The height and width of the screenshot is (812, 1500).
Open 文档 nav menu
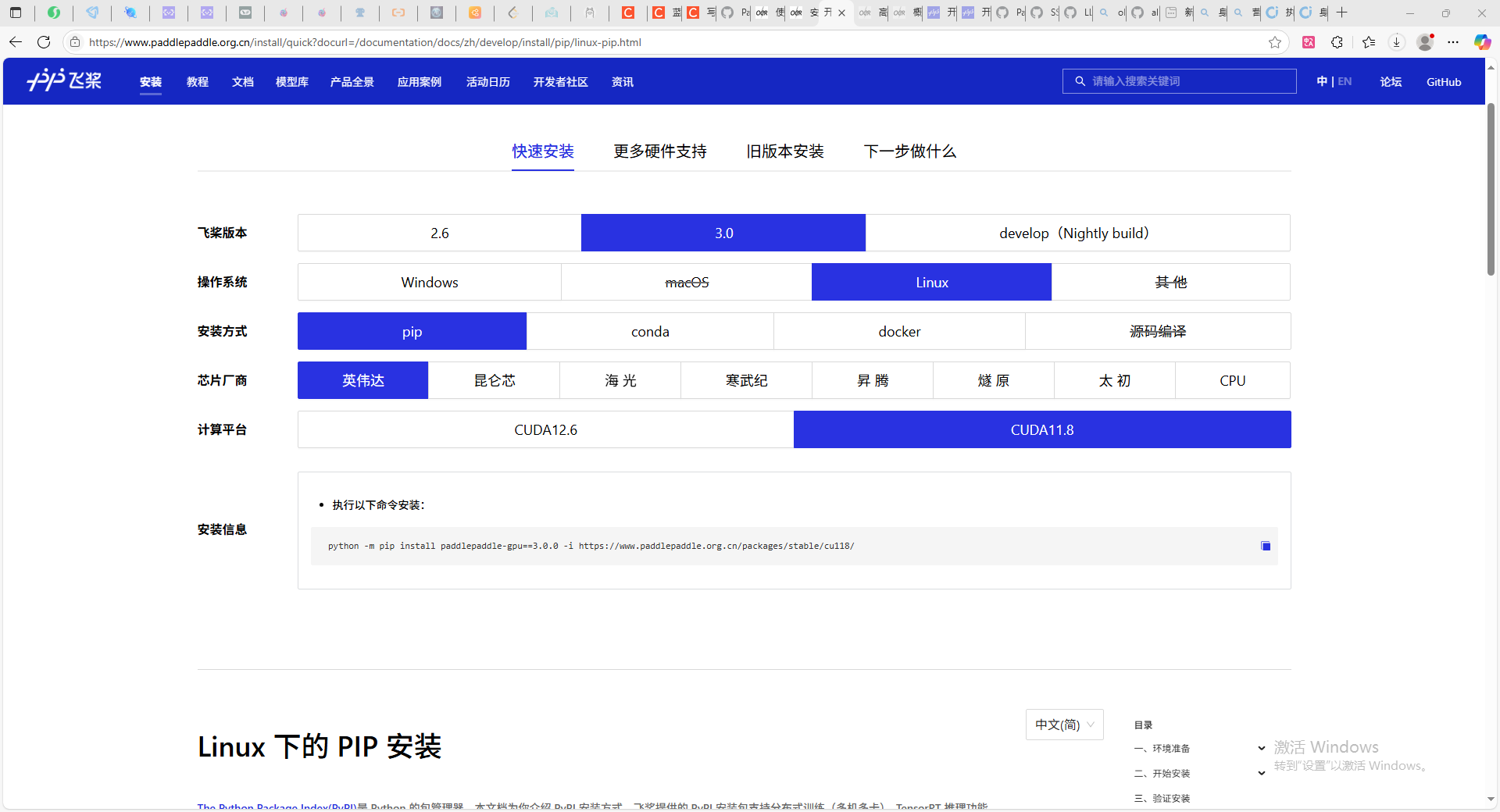[x=243, y=82]
